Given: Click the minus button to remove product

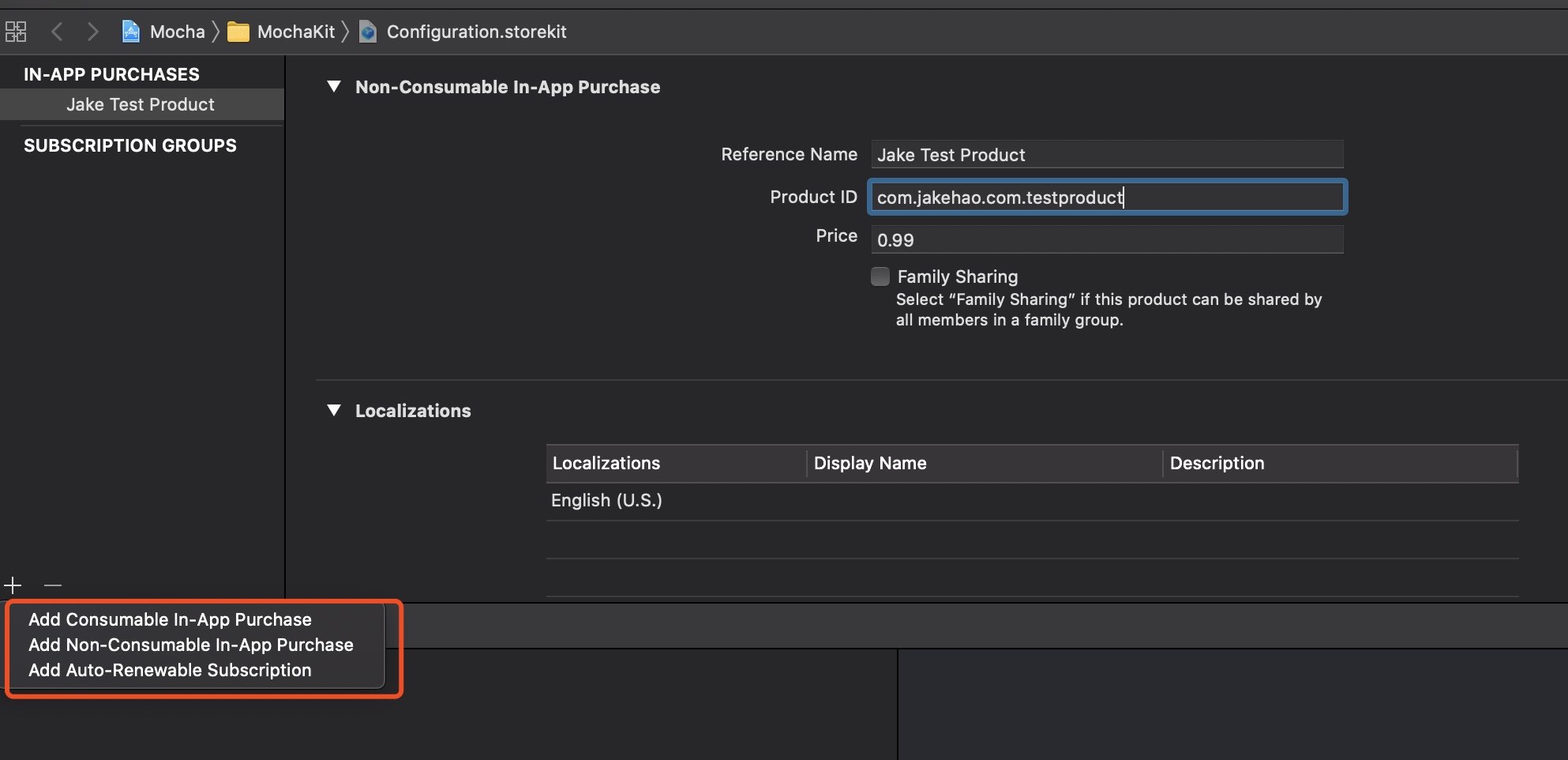Looking at the screenshot, I should 53,585.
